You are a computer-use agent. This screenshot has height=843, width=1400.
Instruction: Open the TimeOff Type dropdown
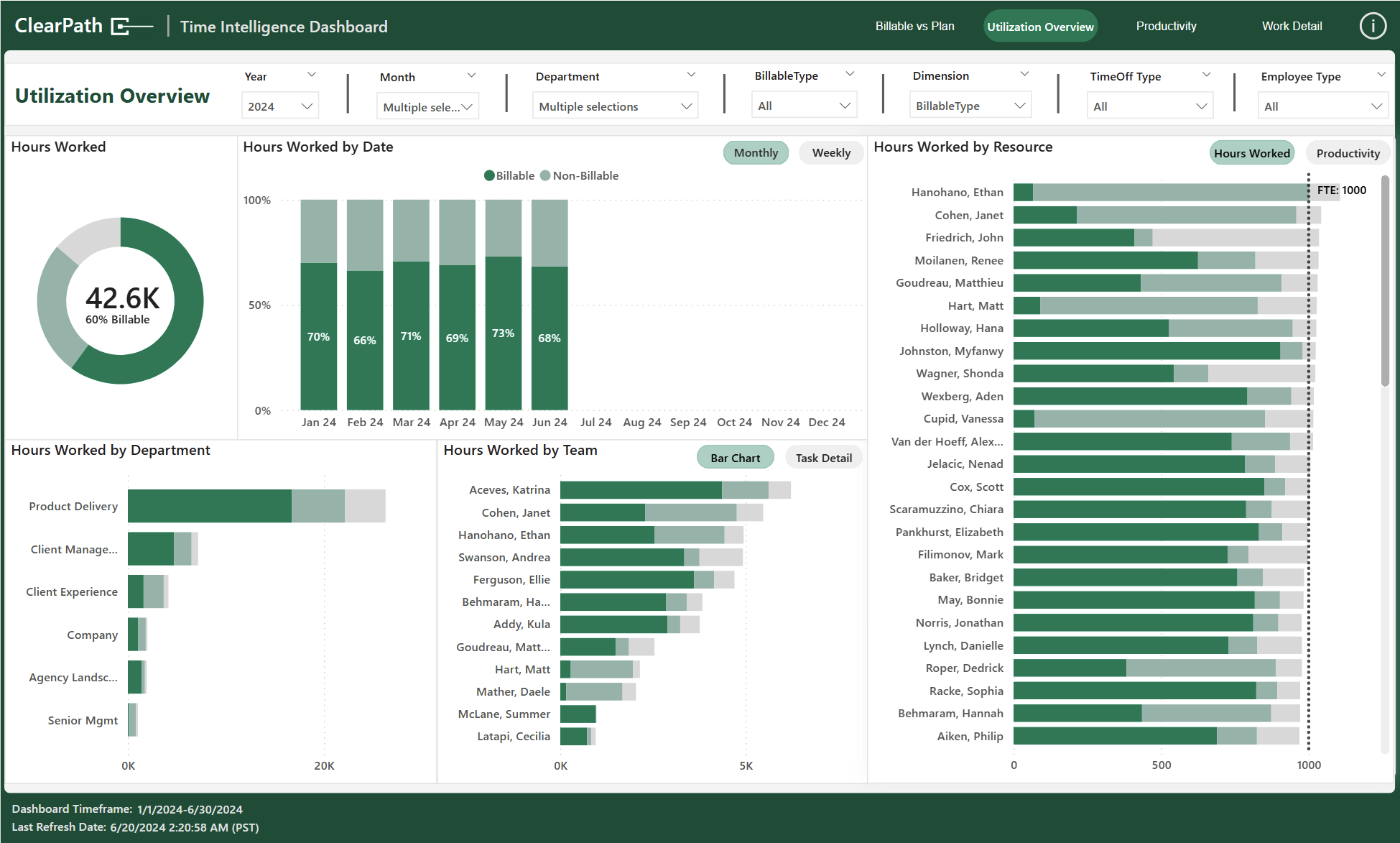pyautogui.click(x=1150, y=106)
